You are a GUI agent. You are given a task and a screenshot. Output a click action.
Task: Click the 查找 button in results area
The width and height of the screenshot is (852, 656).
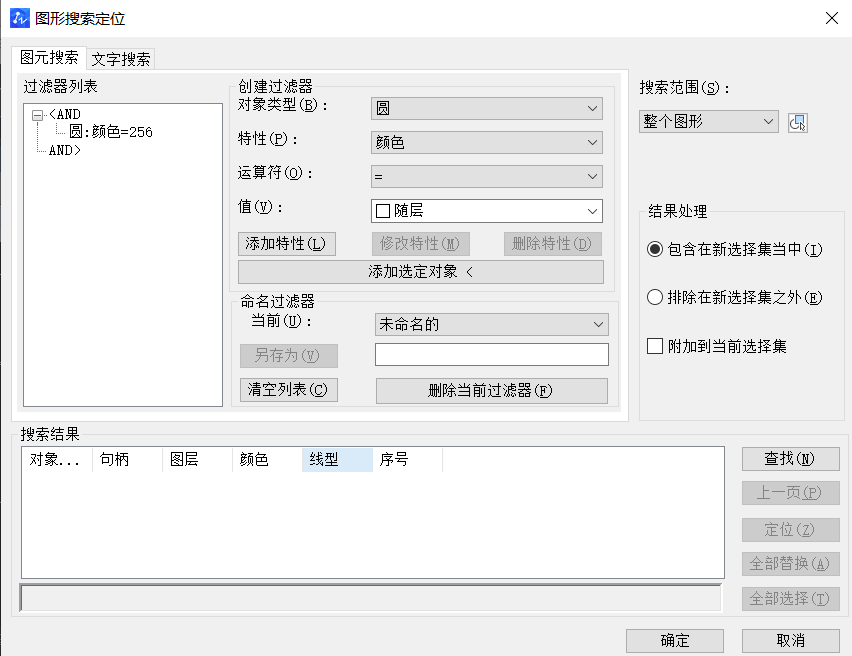click(790, 459)
